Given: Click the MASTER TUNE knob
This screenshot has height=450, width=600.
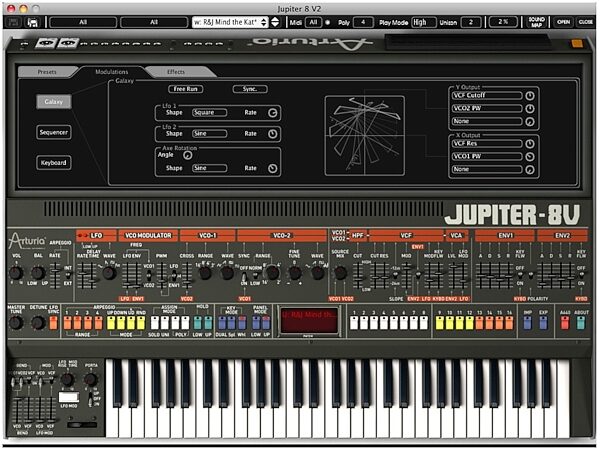Looking at the screenshot, I should (16, 323).
